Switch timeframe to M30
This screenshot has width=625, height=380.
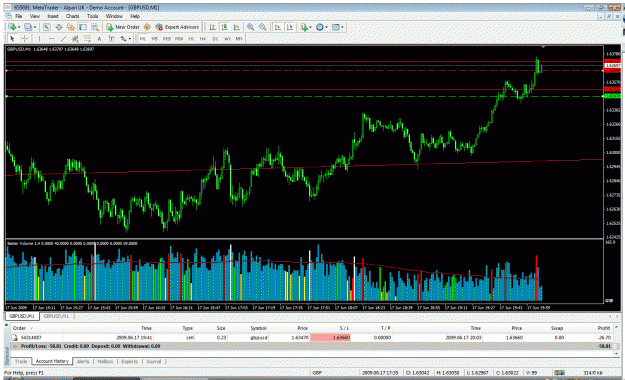[x=179, y=39]
